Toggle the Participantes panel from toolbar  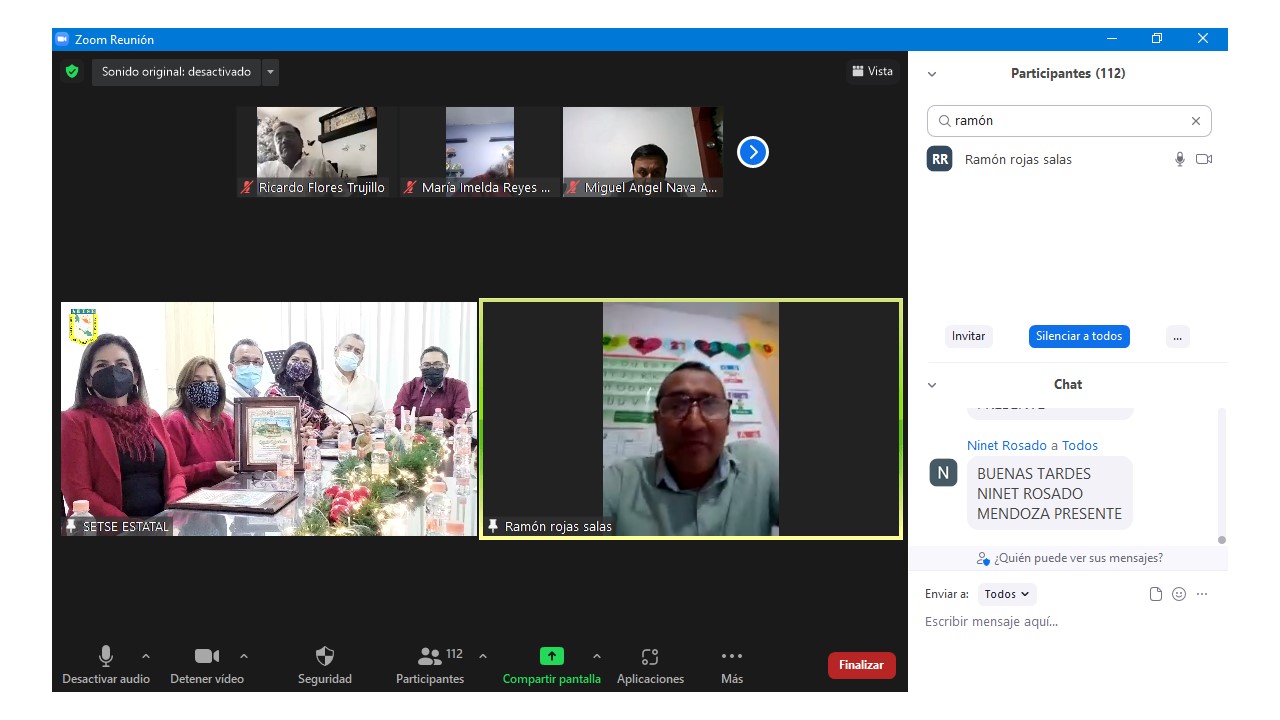pyautogui.click(x=430, y=665)
